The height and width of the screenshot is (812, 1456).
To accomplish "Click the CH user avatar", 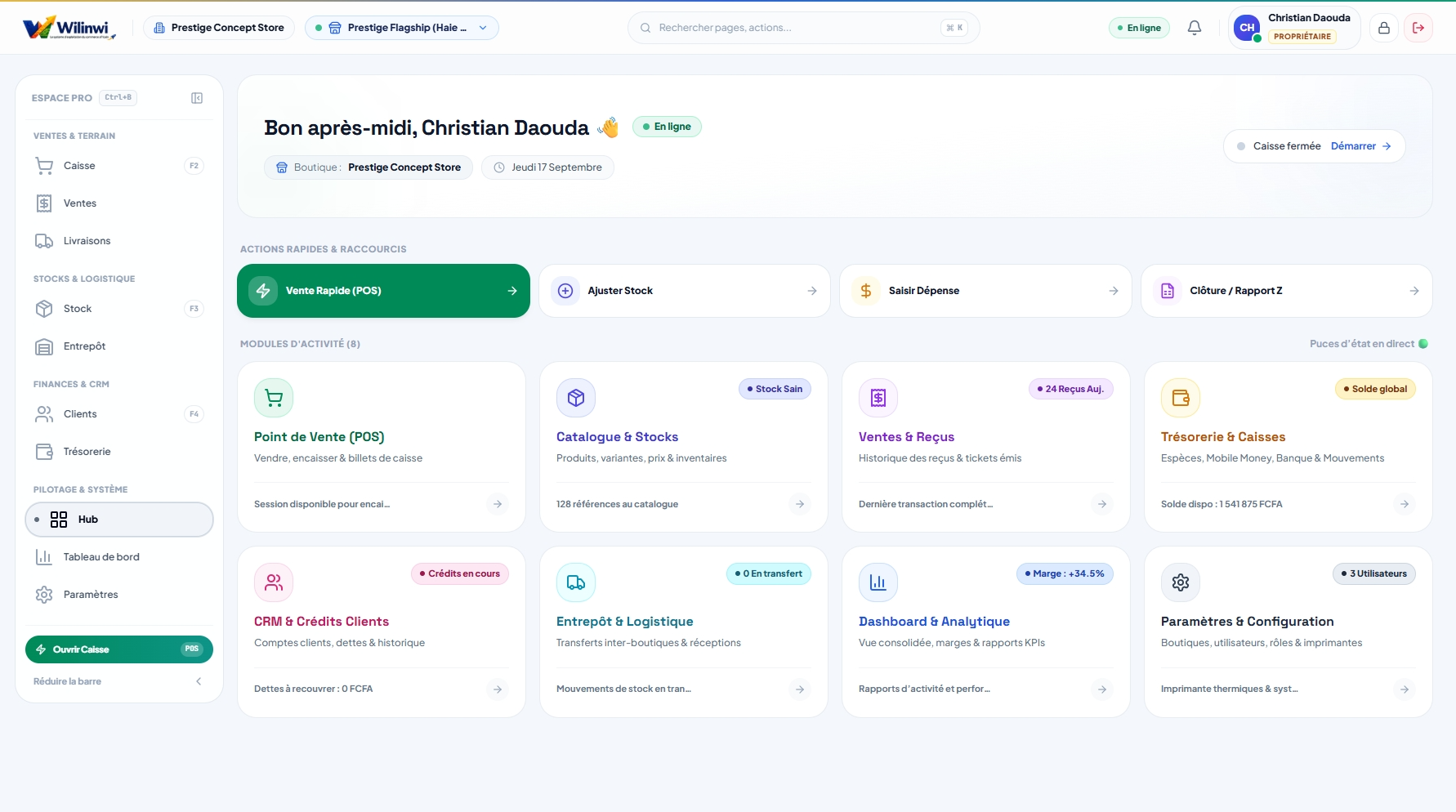I will tap(1247, 28).
